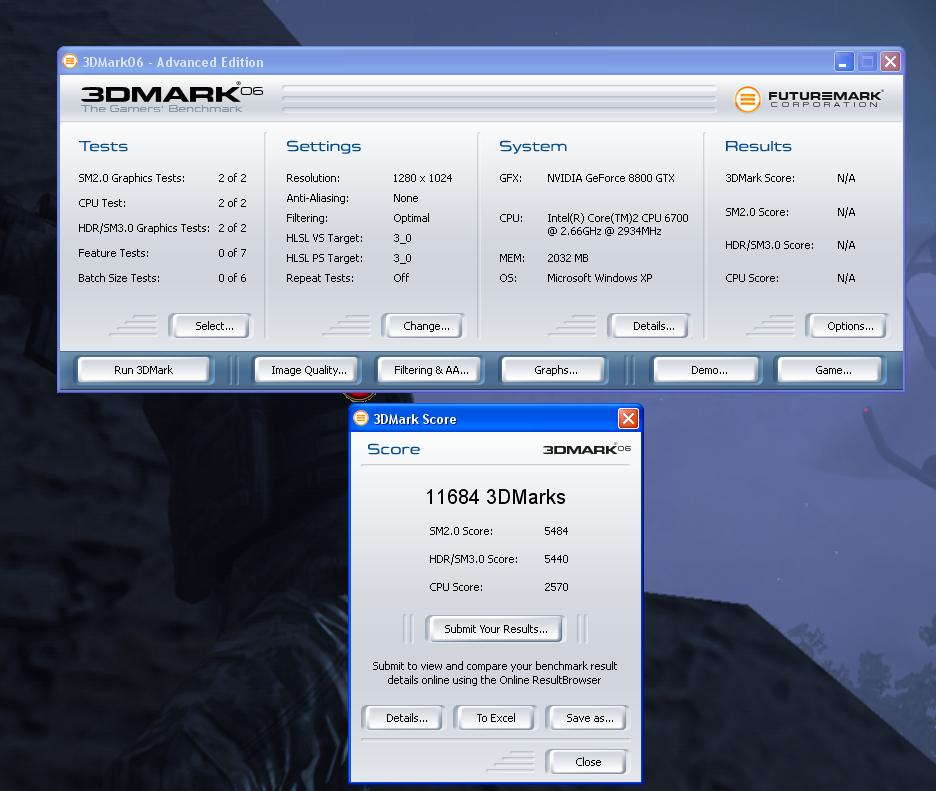Click the MEM value 2032 MB
Viewport: 936px width, 791px height.
[567, 258]
